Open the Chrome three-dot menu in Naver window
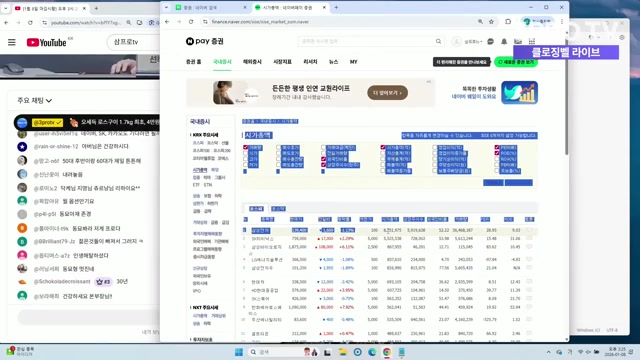Screen dimensions: 640x360 point(562,22)
